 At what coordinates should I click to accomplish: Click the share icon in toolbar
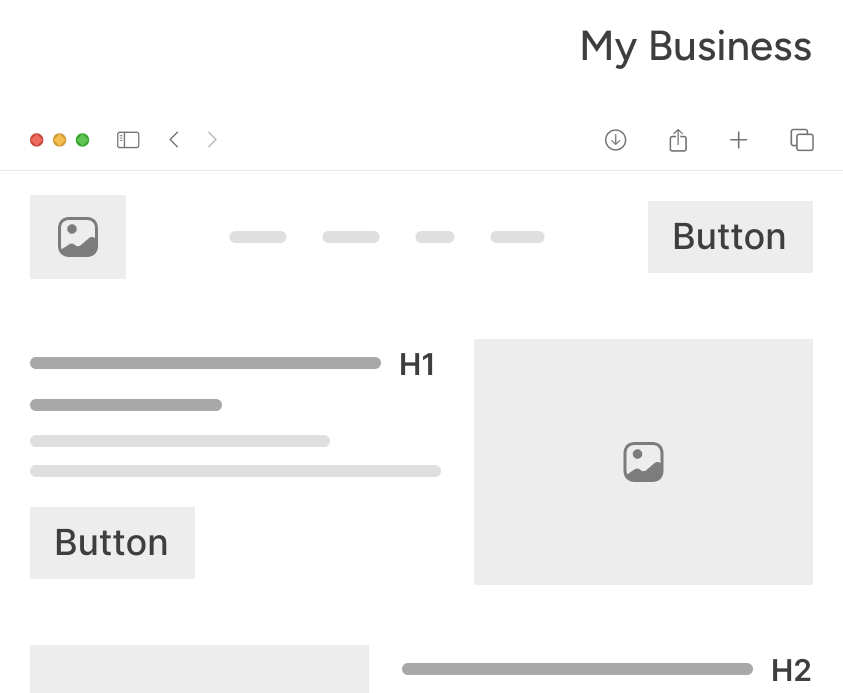(x=678, y=140)
